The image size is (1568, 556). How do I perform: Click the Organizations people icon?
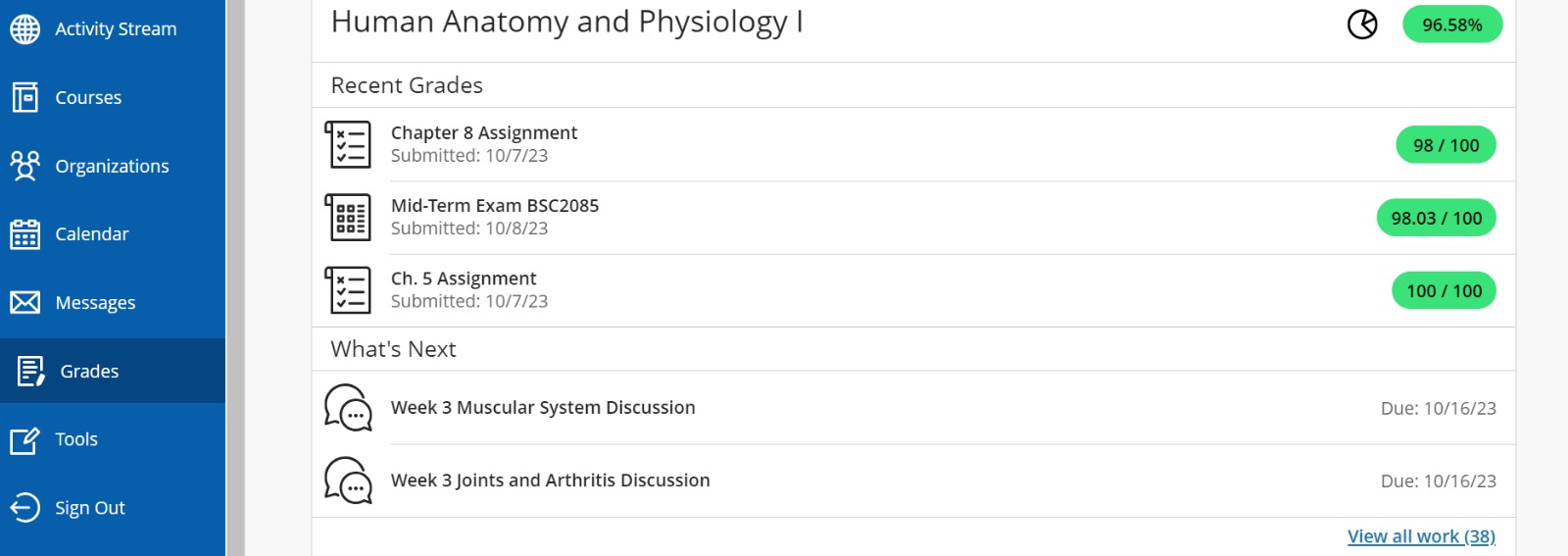(25, 166)
